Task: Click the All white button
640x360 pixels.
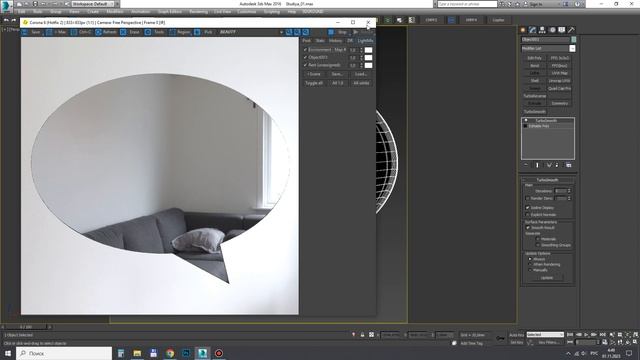Action: click(361, 83)
